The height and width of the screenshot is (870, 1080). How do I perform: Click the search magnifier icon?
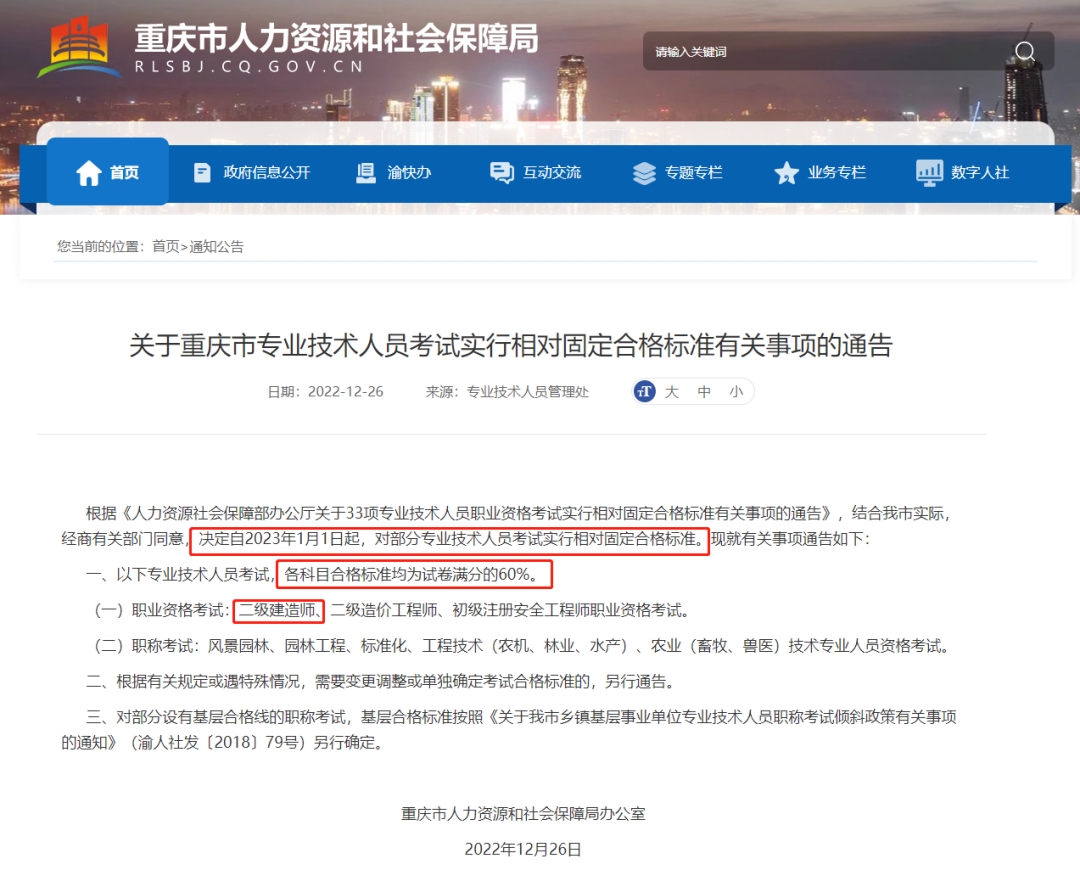click(1024, 52)
